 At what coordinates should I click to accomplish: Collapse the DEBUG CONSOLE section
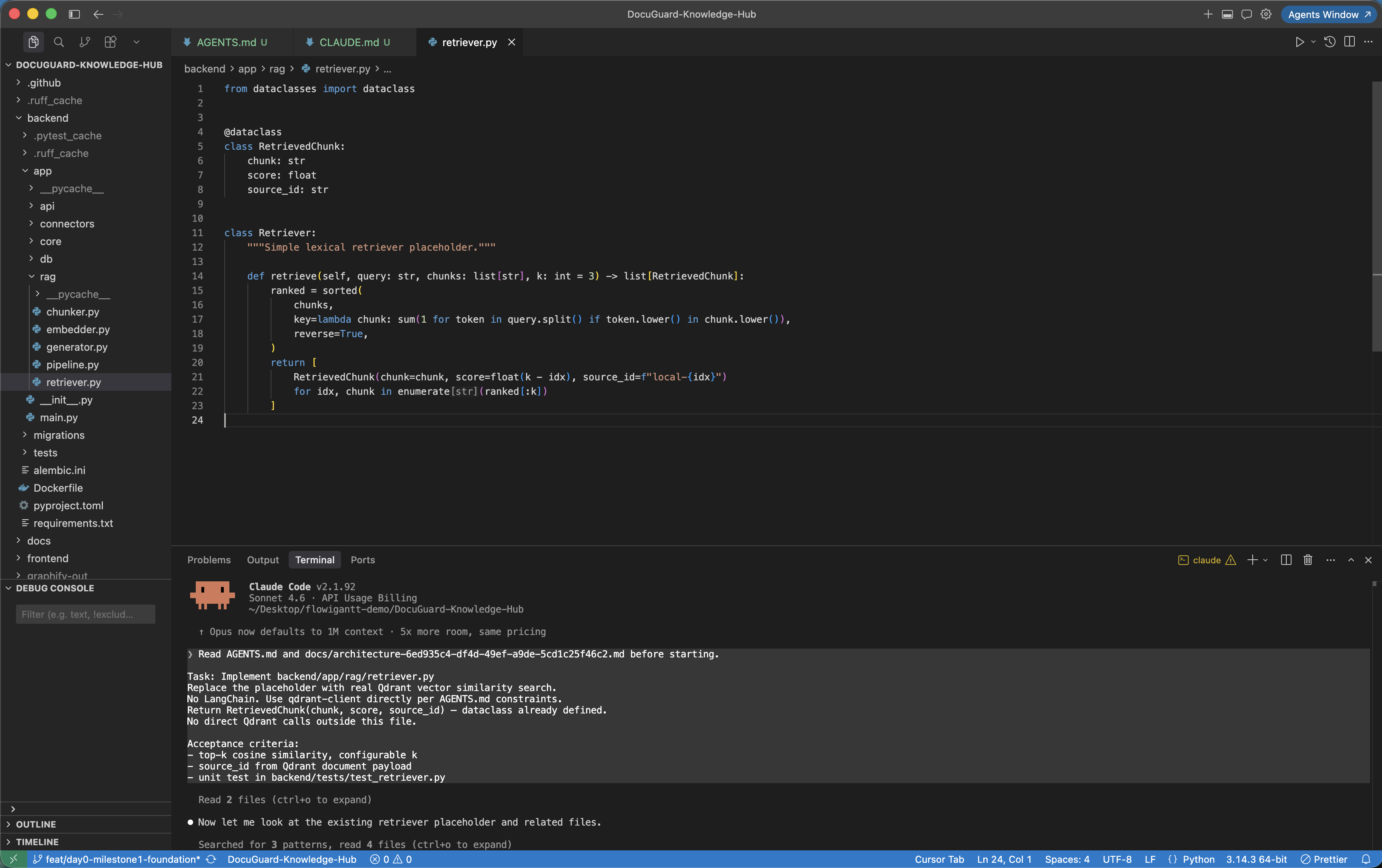coord(86,589)
